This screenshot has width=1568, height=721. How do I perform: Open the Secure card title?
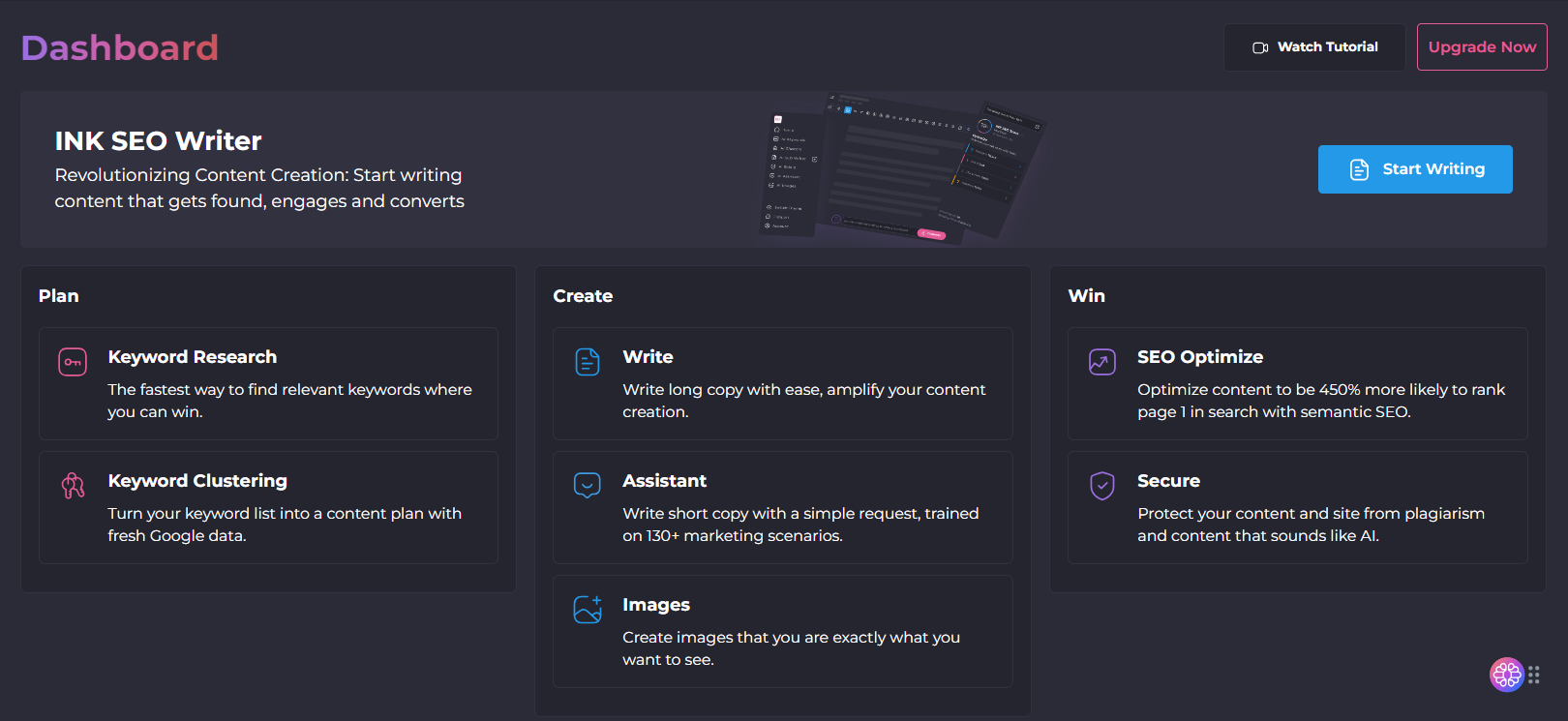click(1168, 481)
